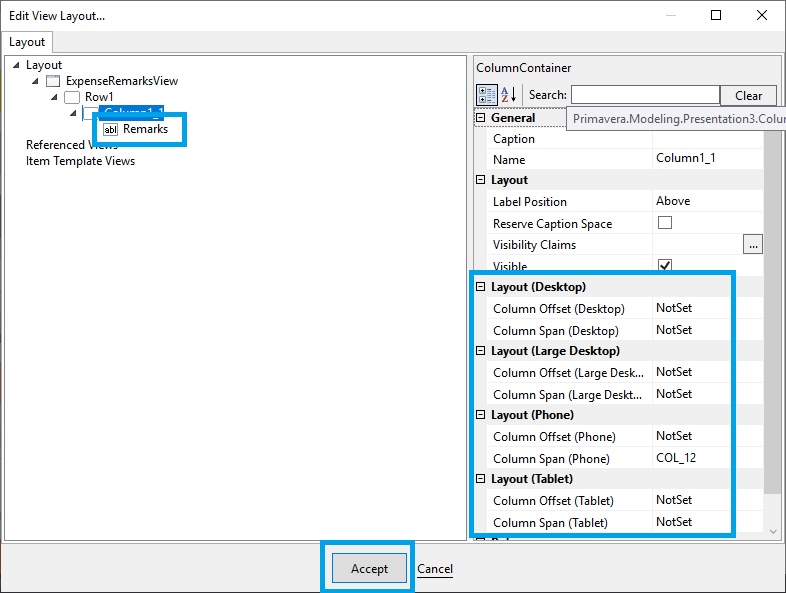This screenshot has width=786, height=593.
Task: Select the ExpenseRemarksView tree label
Action: coord(122,81)
